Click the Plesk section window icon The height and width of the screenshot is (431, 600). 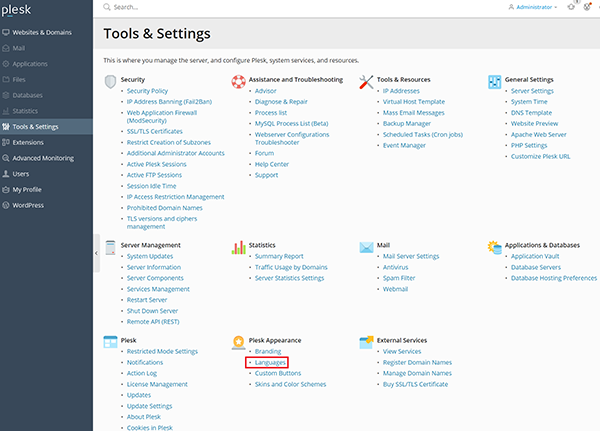point(110,342)
